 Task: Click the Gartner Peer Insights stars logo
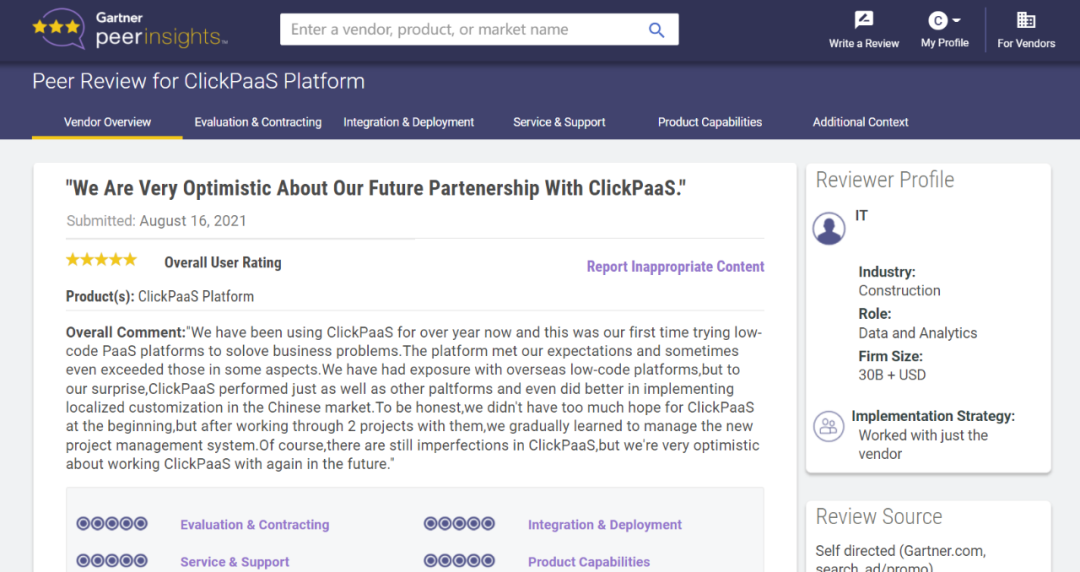(x=58, y=29)
